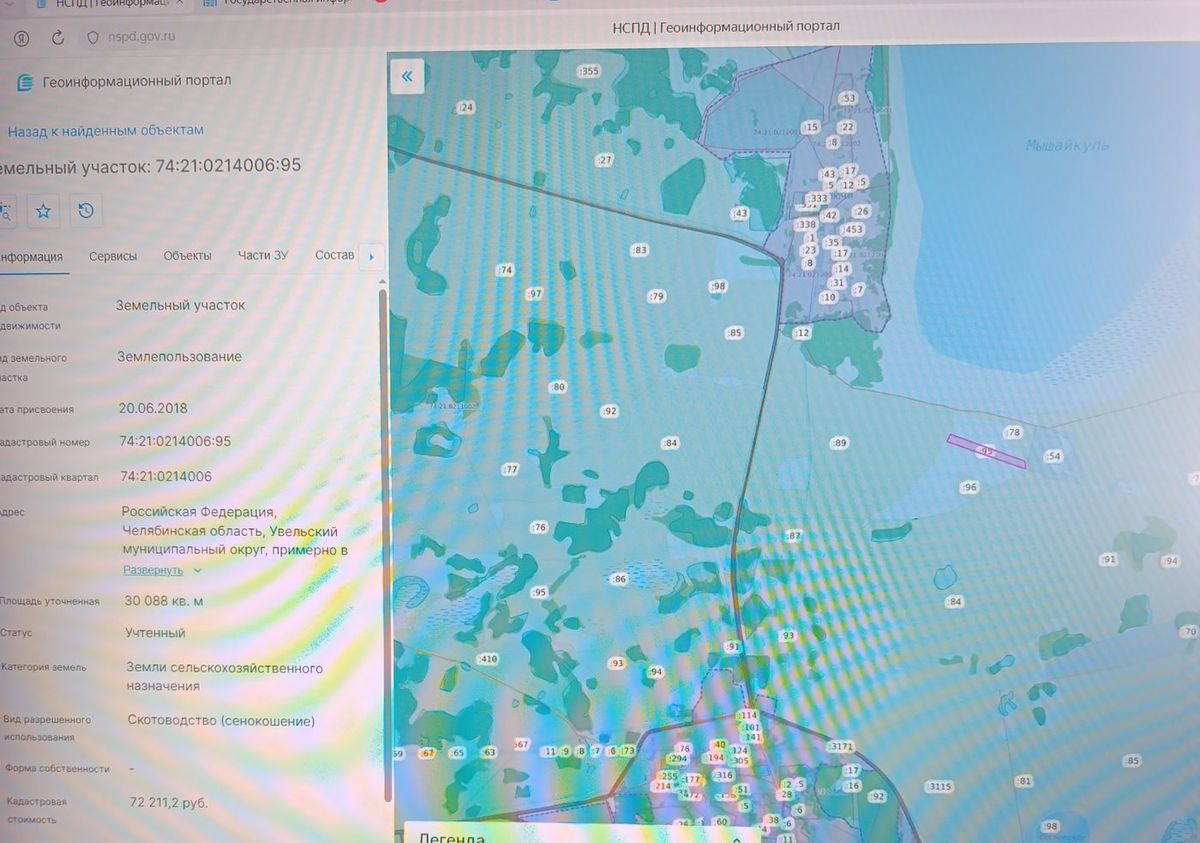Click parcel label :89 on the map
The height and width of the screenshot is (843, 1200).
(839, 443)
